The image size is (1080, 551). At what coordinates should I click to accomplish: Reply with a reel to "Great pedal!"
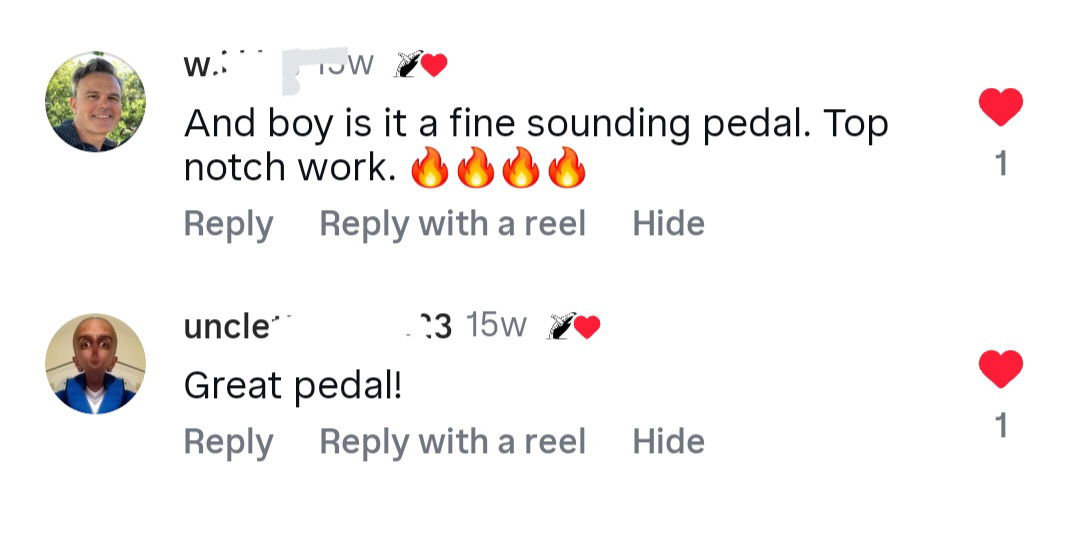click(452, 442)
